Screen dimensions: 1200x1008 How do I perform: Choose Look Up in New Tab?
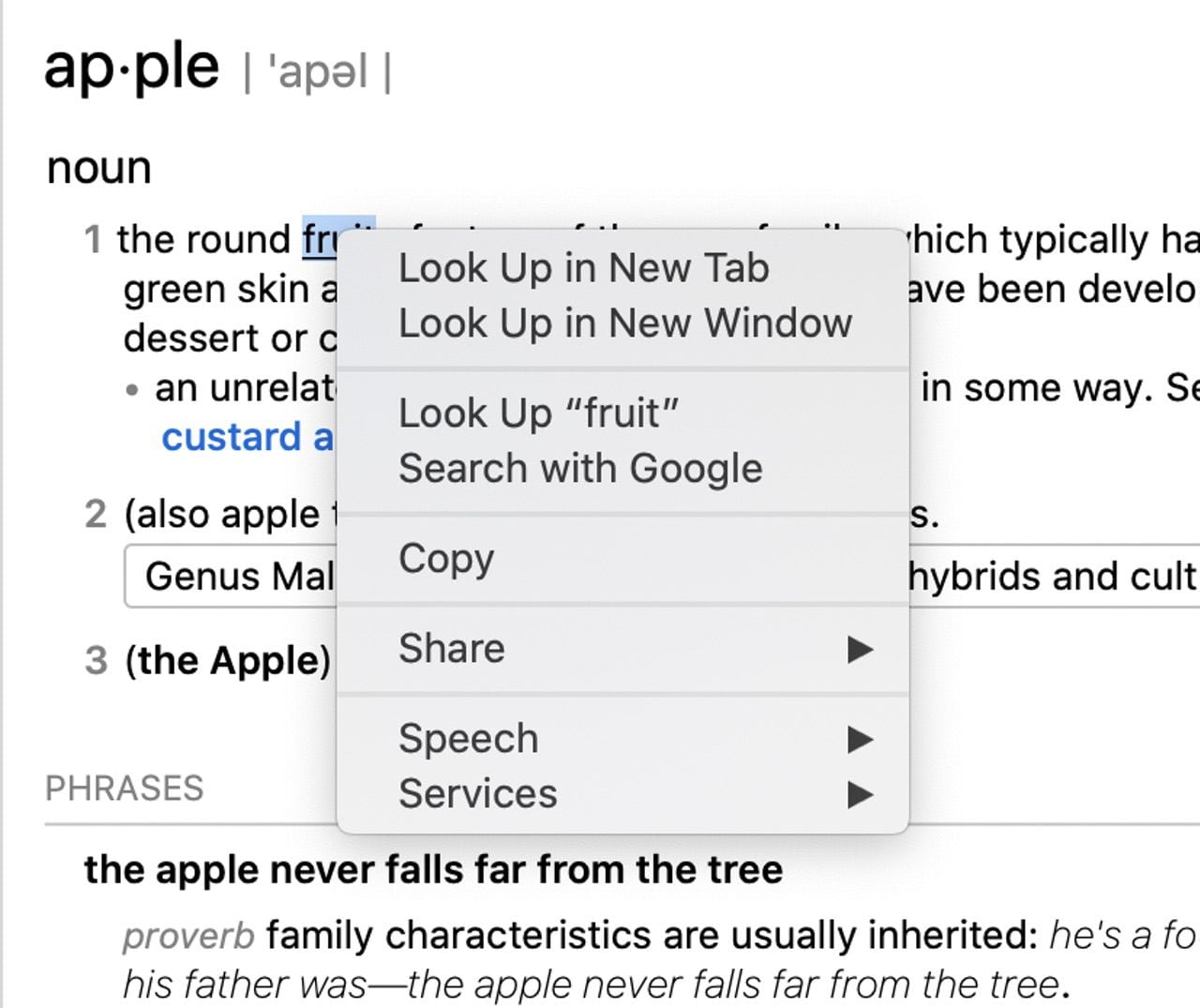click(x=583, y=268)
